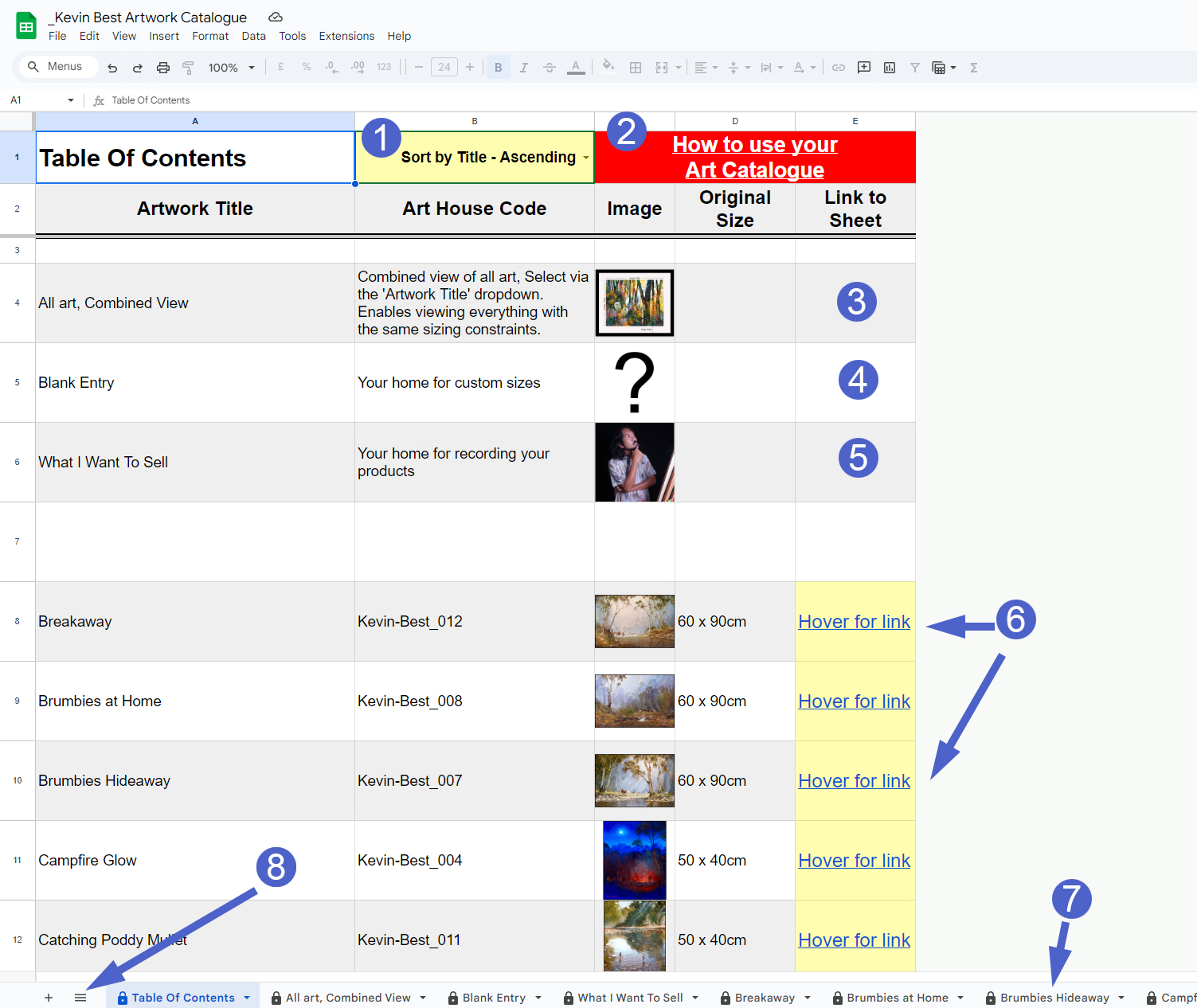Select the paint format tool
This screenshot has width=1197, height=1008.
point(189,68)
